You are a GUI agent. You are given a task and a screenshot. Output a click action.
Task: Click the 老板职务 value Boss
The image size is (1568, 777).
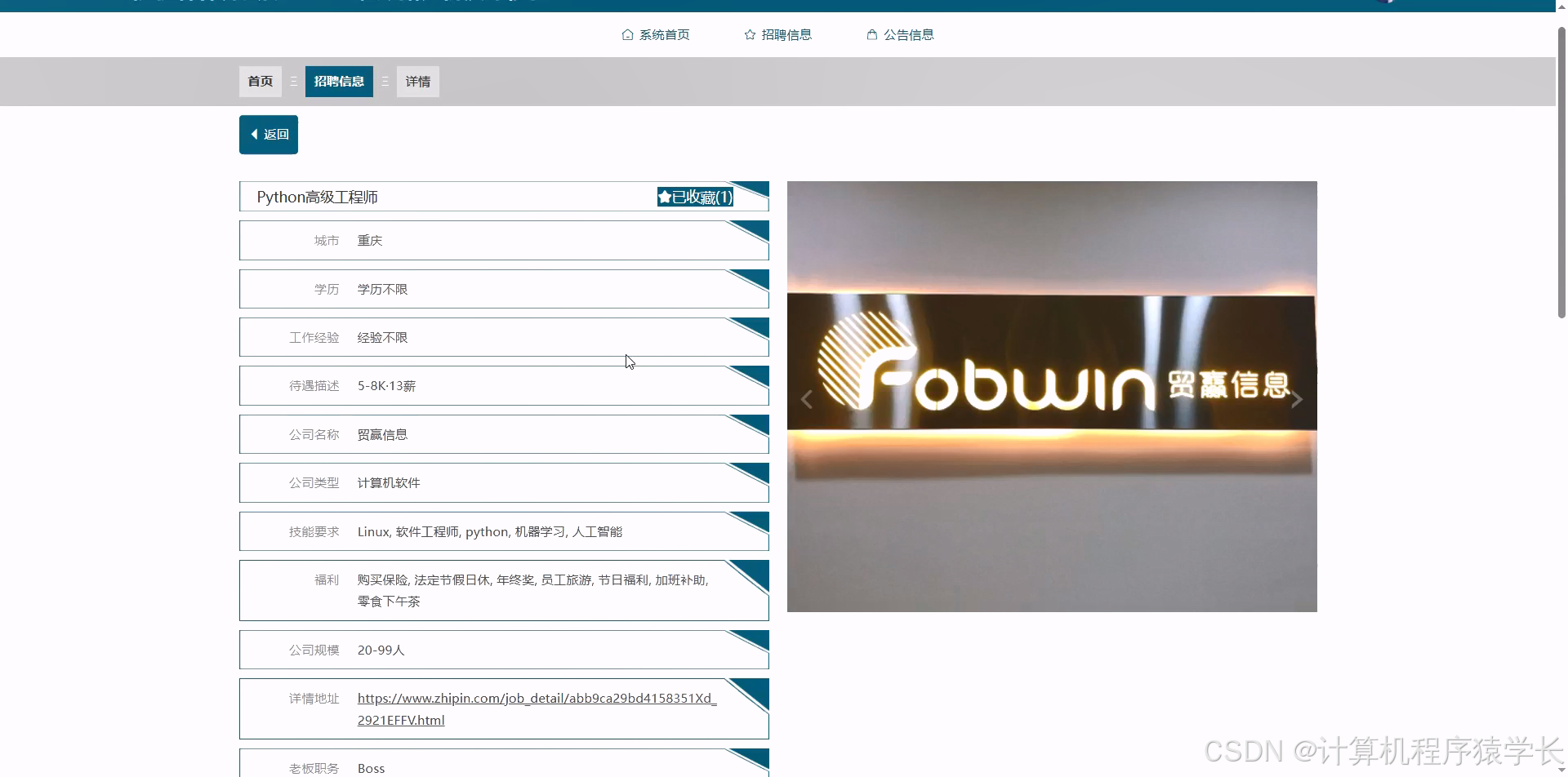(x=371, y=769)
